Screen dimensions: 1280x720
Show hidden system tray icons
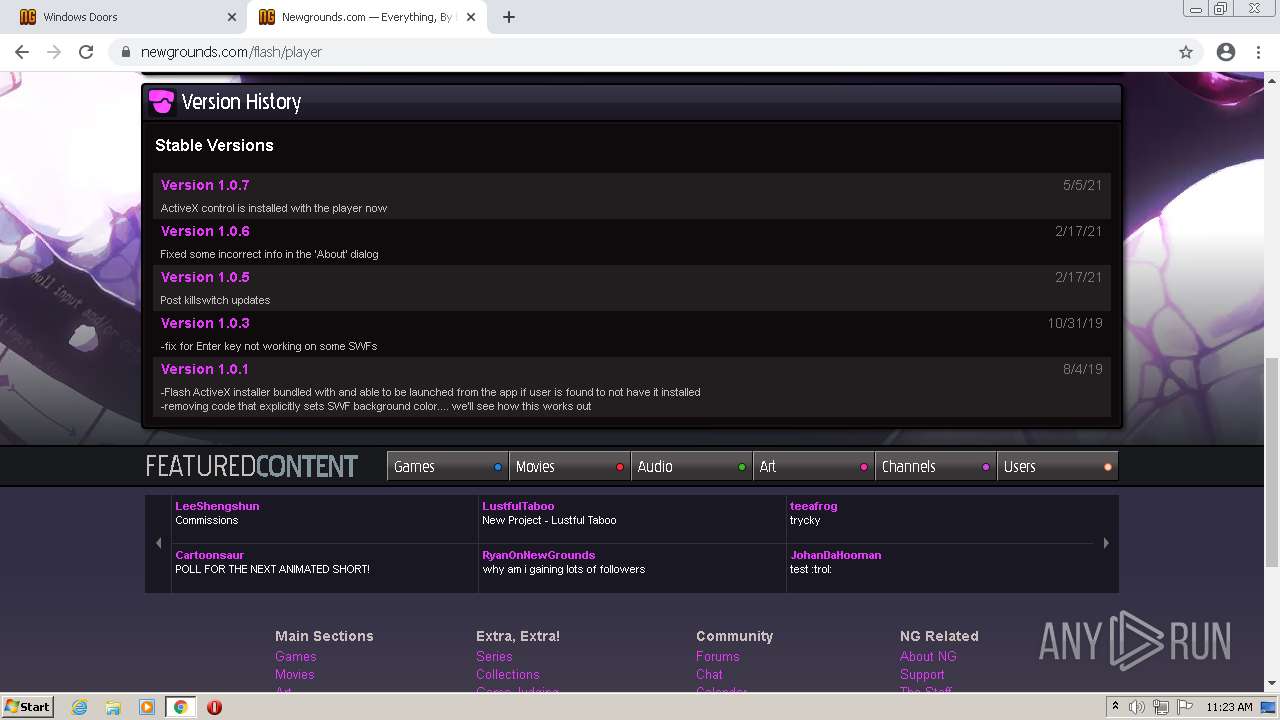pos(1115,707)
